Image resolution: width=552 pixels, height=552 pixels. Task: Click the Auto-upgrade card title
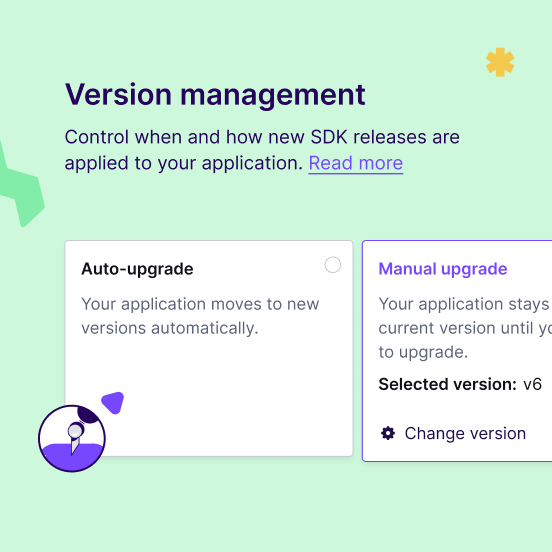click(x=137, y=269)
